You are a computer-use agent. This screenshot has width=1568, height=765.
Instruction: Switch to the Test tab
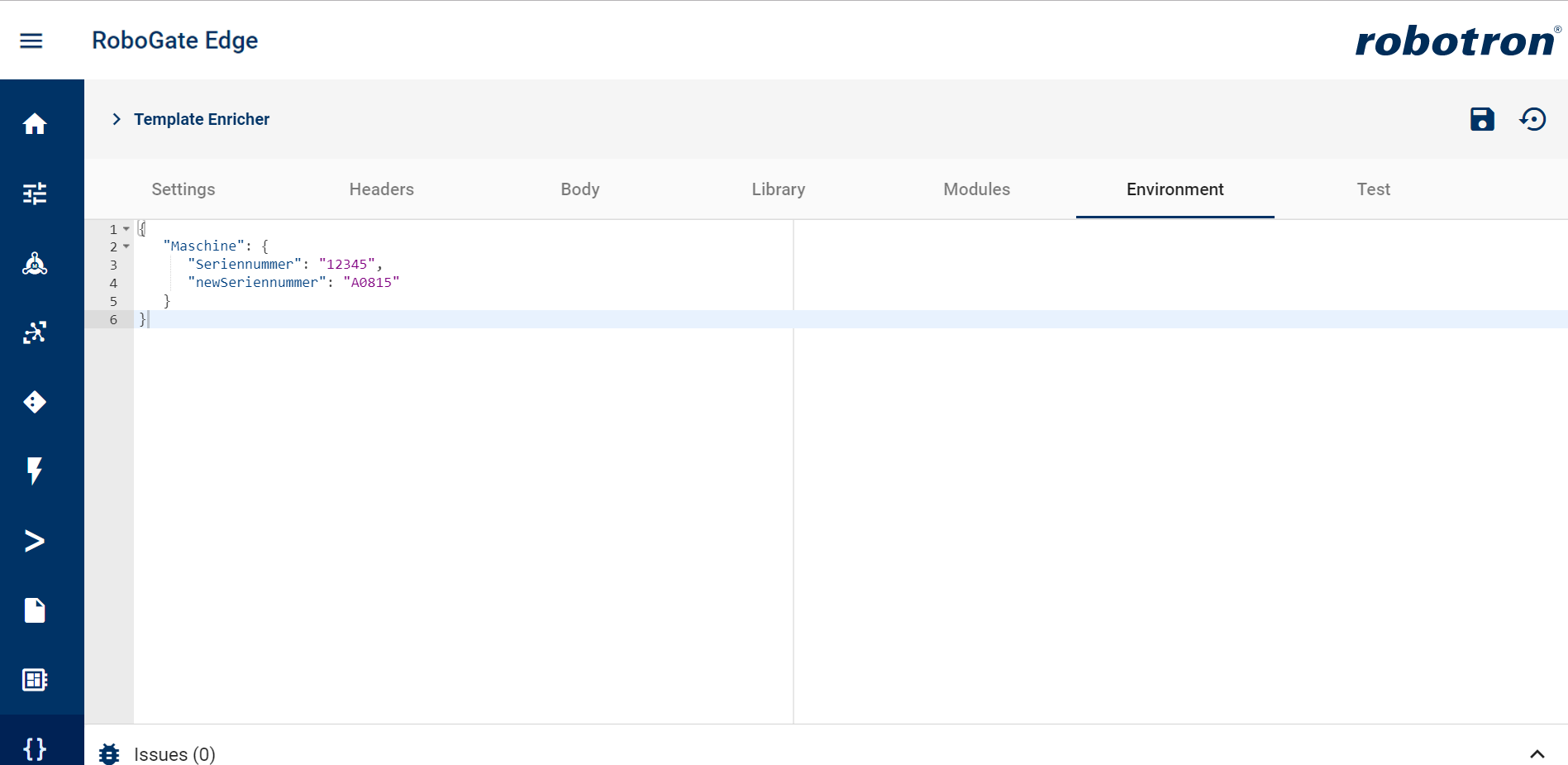(1374, 189)
